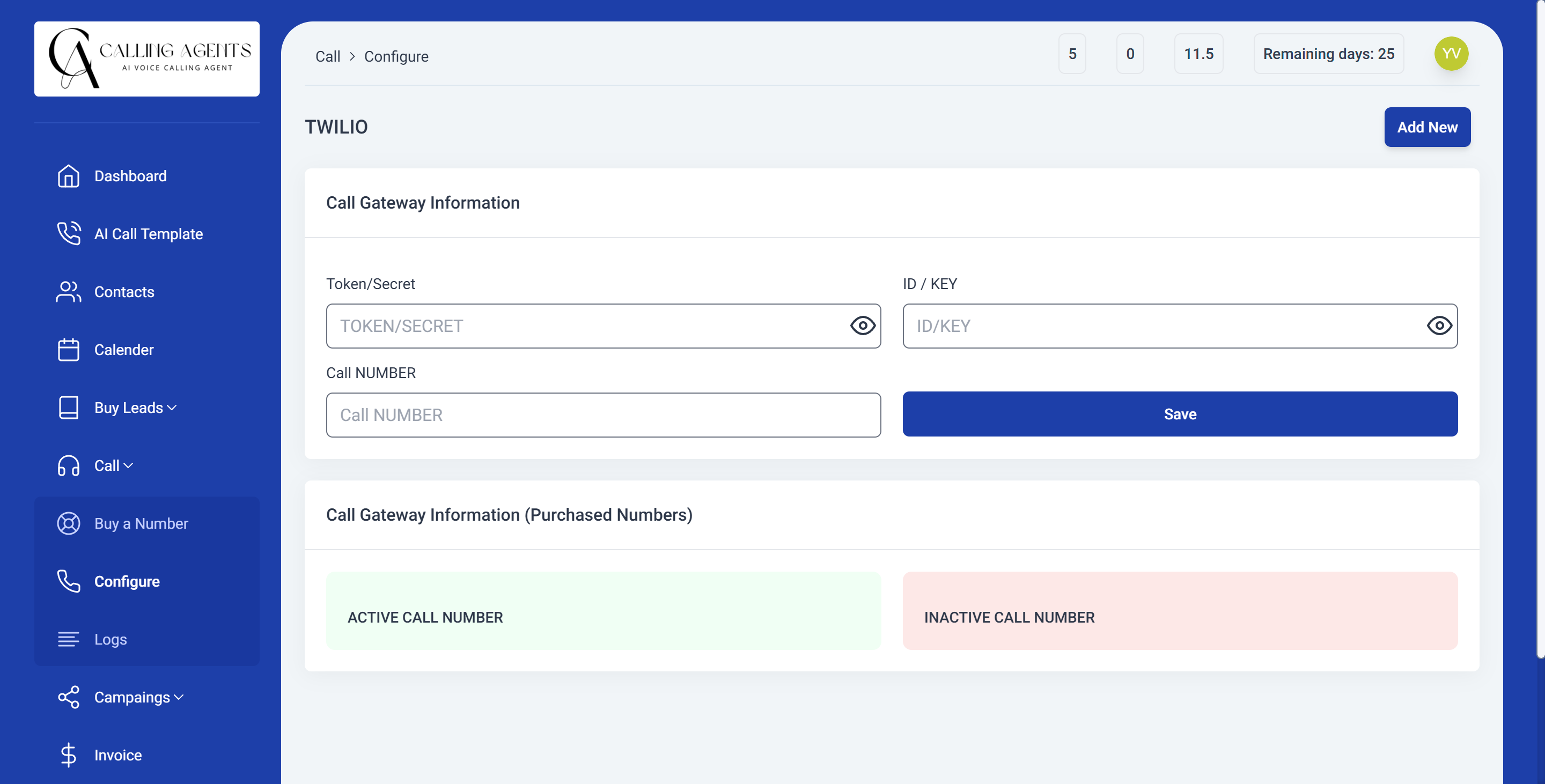The height and width of the screenshot is (784, 1545).
Task: Open Logs via the list icon
Action: click(68, 639)
